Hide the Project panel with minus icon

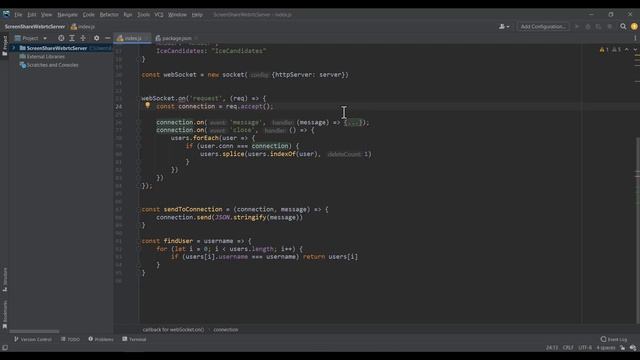(x=107, y=38)
